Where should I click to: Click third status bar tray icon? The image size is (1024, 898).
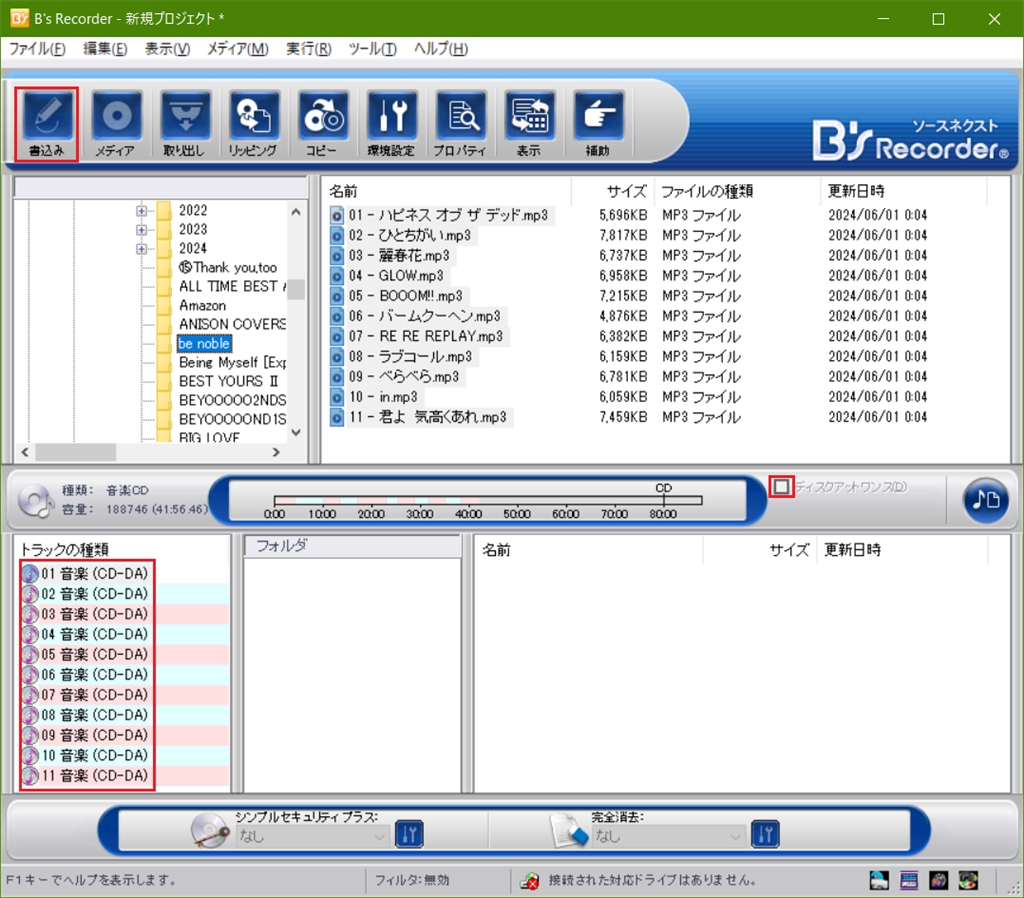pos(938,880)
